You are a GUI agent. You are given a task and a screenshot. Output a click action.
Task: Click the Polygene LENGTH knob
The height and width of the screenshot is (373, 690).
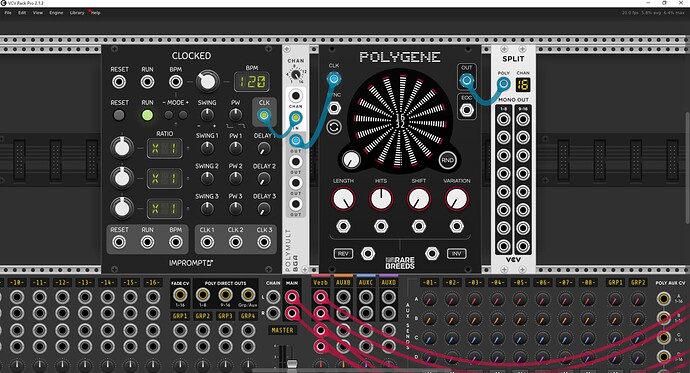[x=343, y=199]
